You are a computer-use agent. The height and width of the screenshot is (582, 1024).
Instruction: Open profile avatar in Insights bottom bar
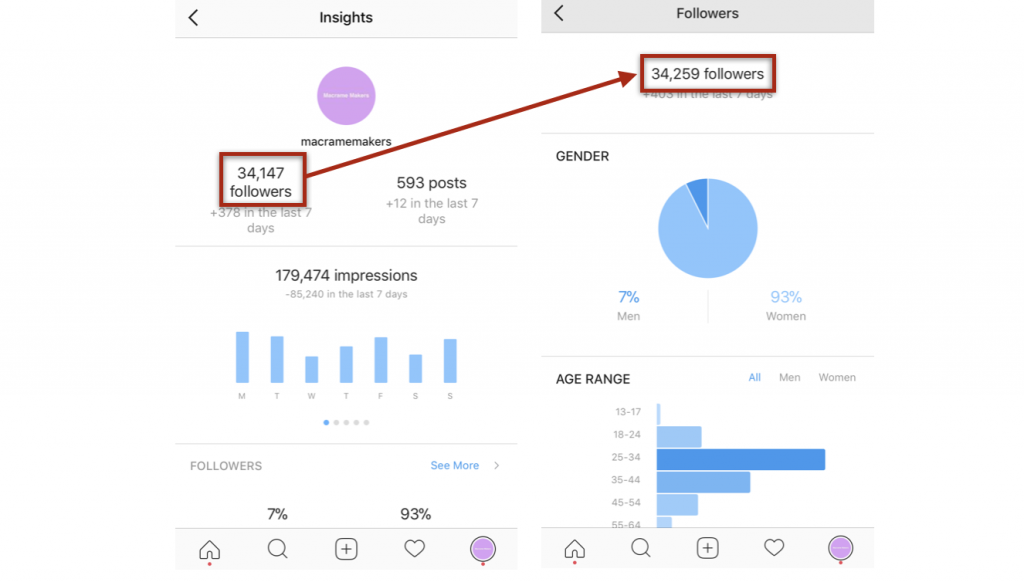coord(483,549)
